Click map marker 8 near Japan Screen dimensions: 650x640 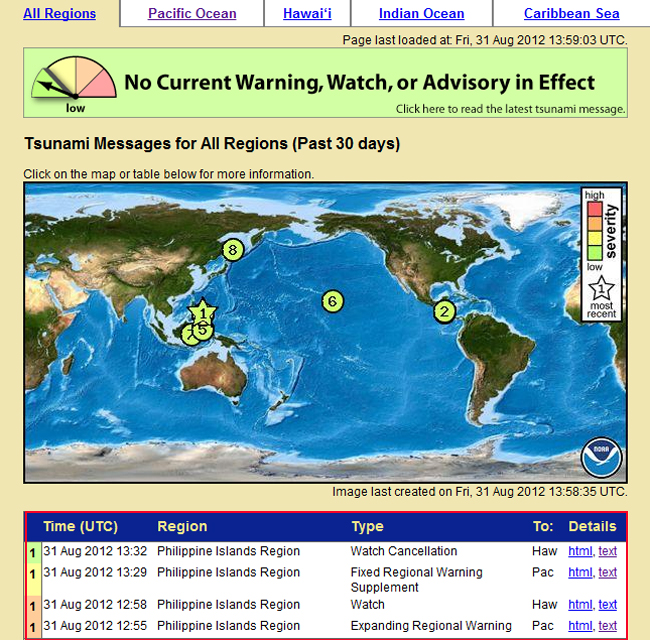[x=232, y=250]
